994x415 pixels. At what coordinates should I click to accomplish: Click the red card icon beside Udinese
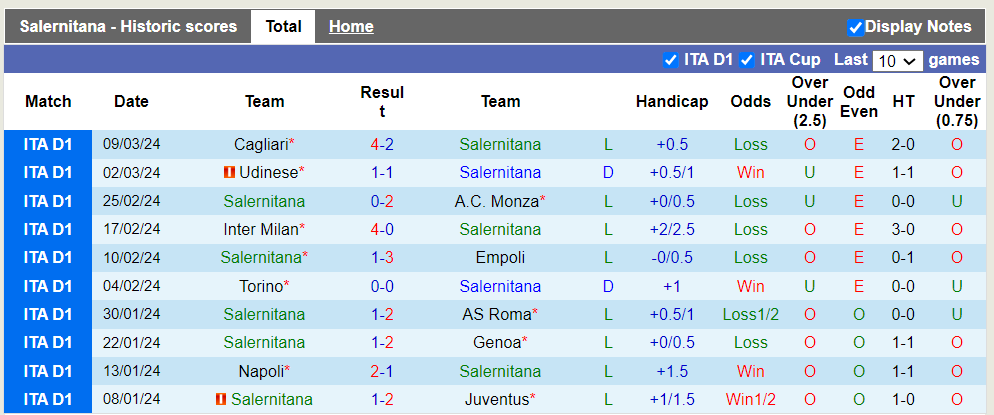(229, 172)
